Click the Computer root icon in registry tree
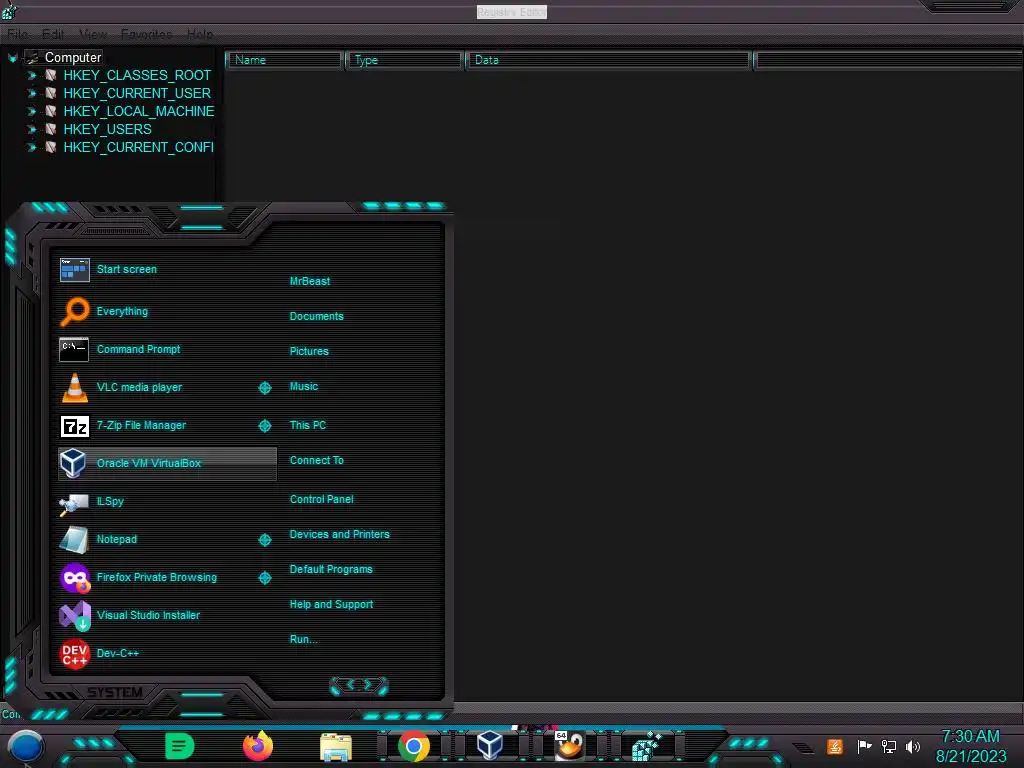Viewport: 1024px width, 768px height. pyautogui.click(x=32, y=57)
